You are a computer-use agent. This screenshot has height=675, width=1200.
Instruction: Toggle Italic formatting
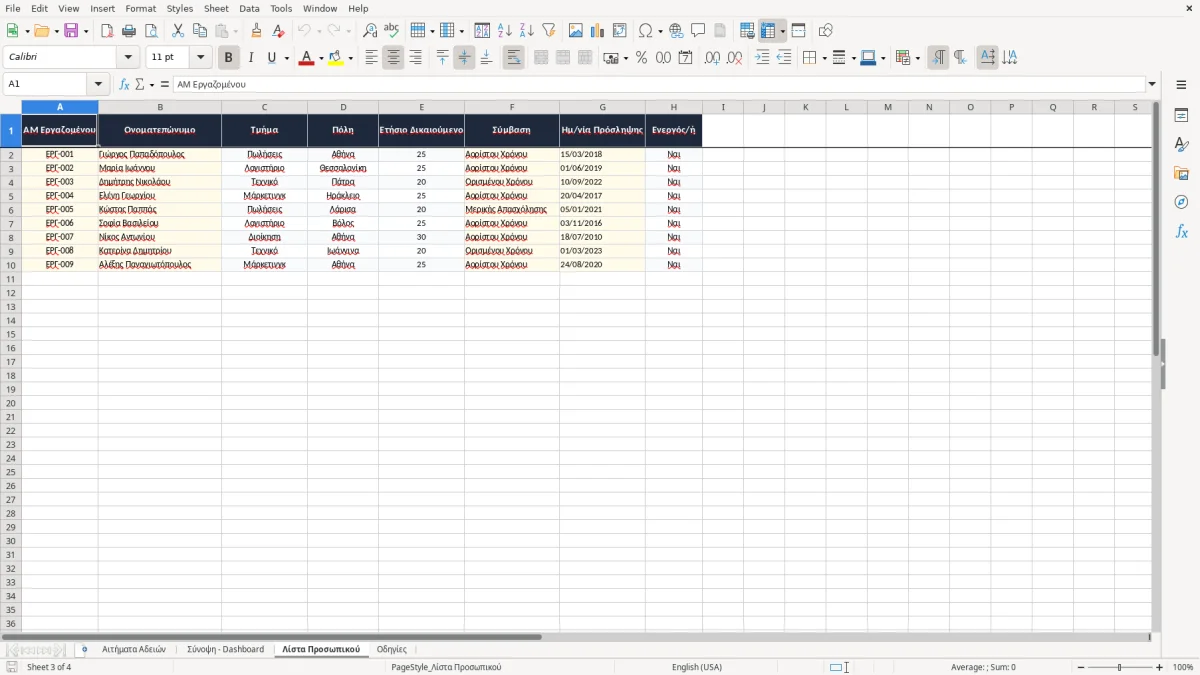tap(251, 58)
